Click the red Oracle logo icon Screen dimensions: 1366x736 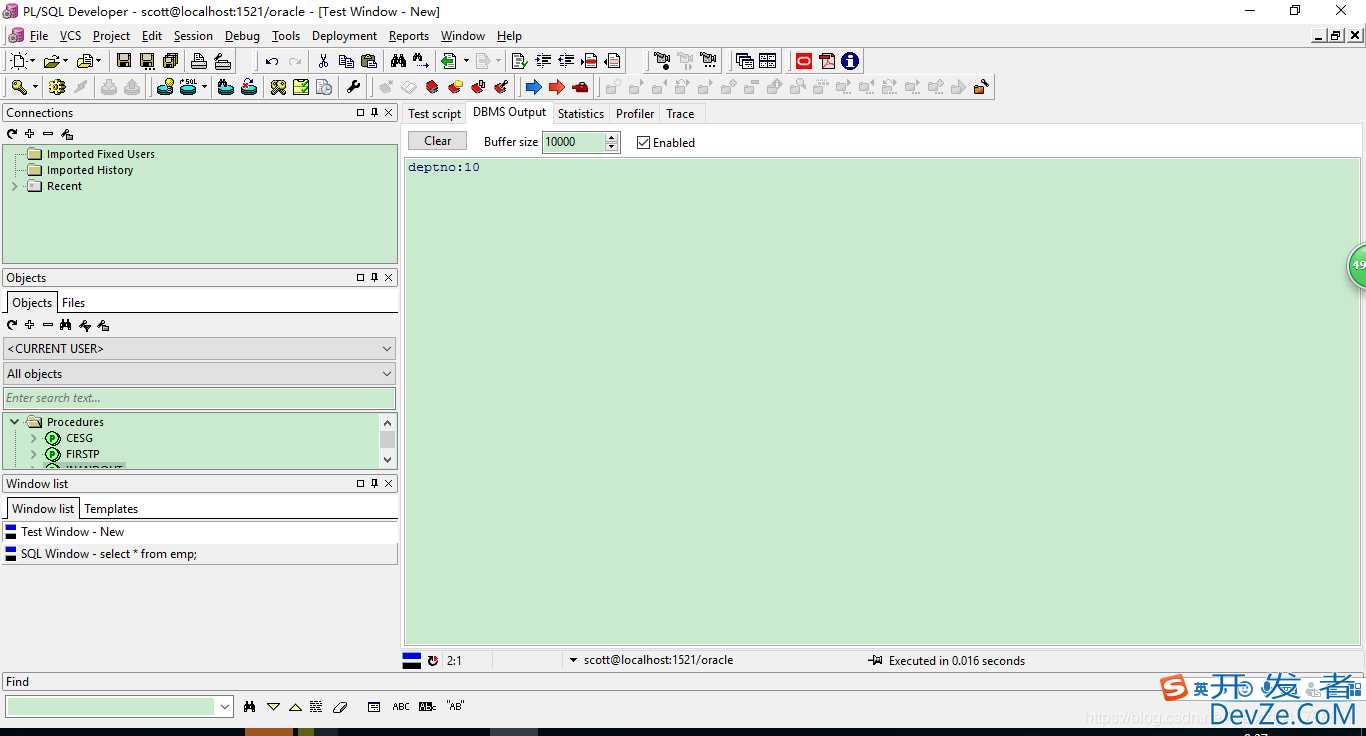tap(804, 61)
